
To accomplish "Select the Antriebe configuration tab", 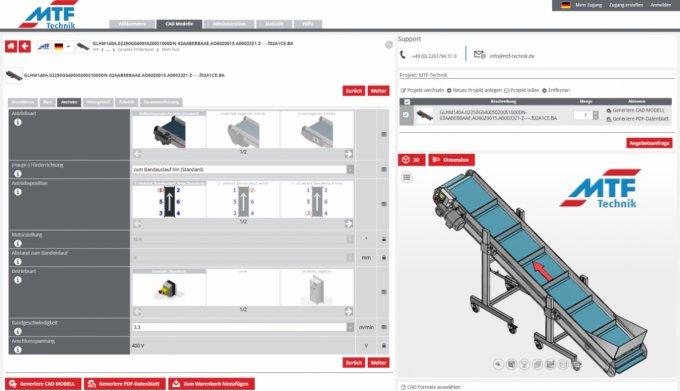I will (x=69, y=102).
